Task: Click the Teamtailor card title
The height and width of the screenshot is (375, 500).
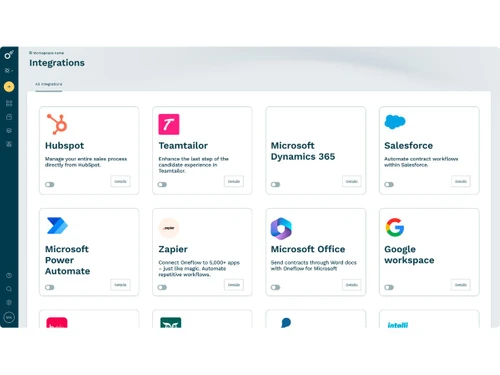Action: tap(183, 146)
